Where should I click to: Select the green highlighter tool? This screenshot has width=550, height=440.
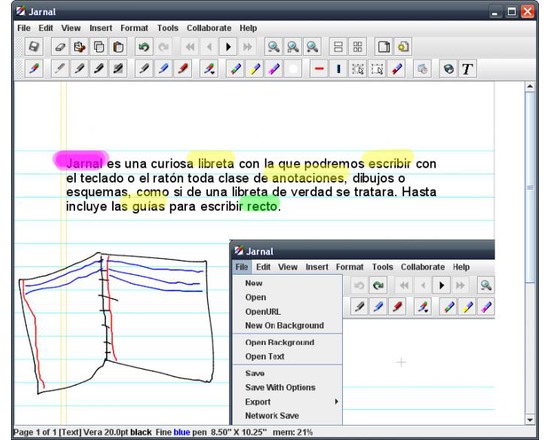click(x=235, y=69)
